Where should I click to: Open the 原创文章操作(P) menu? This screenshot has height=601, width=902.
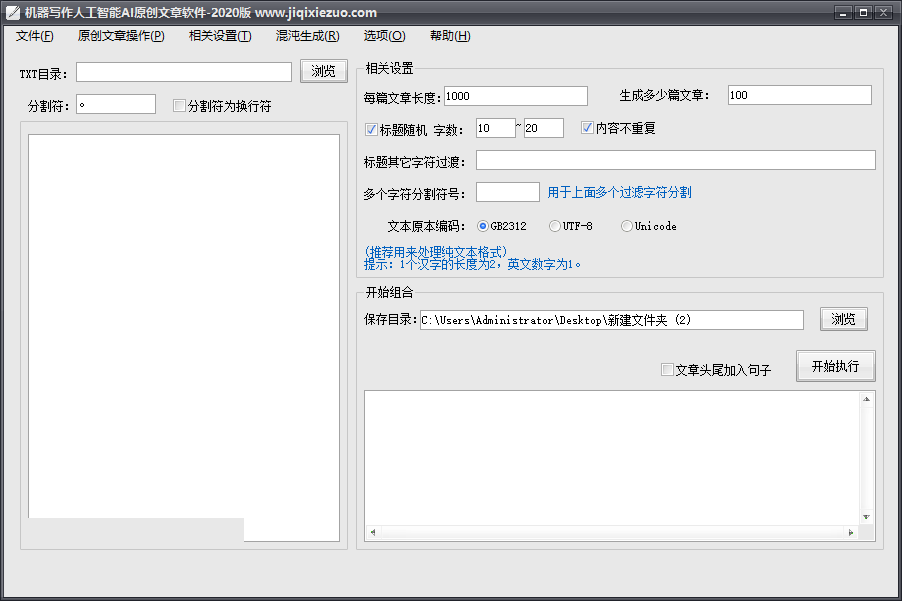tap(120, 36)
